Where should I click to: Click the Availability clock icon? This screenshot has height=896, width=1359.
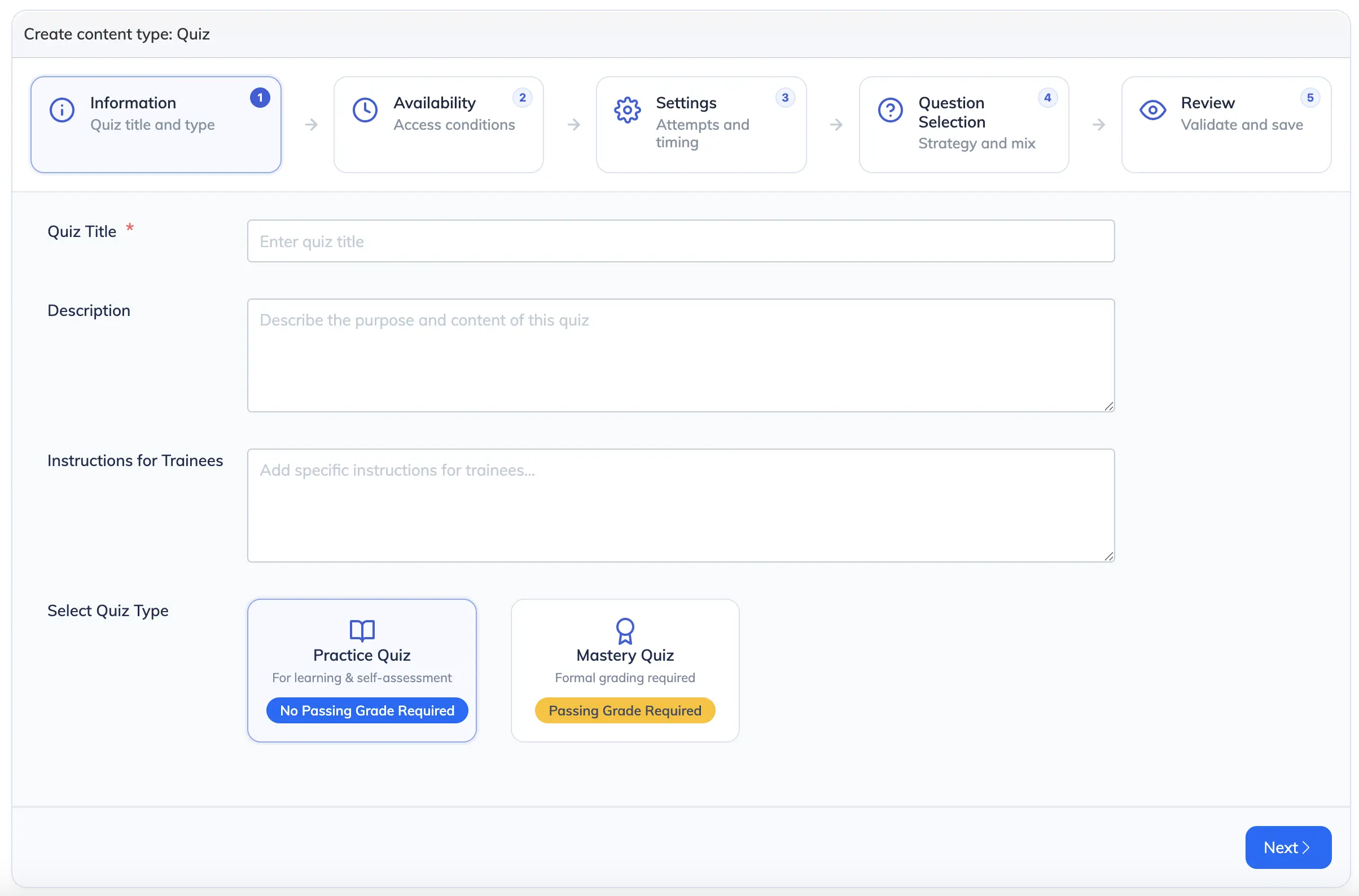(x=365, y=109)
